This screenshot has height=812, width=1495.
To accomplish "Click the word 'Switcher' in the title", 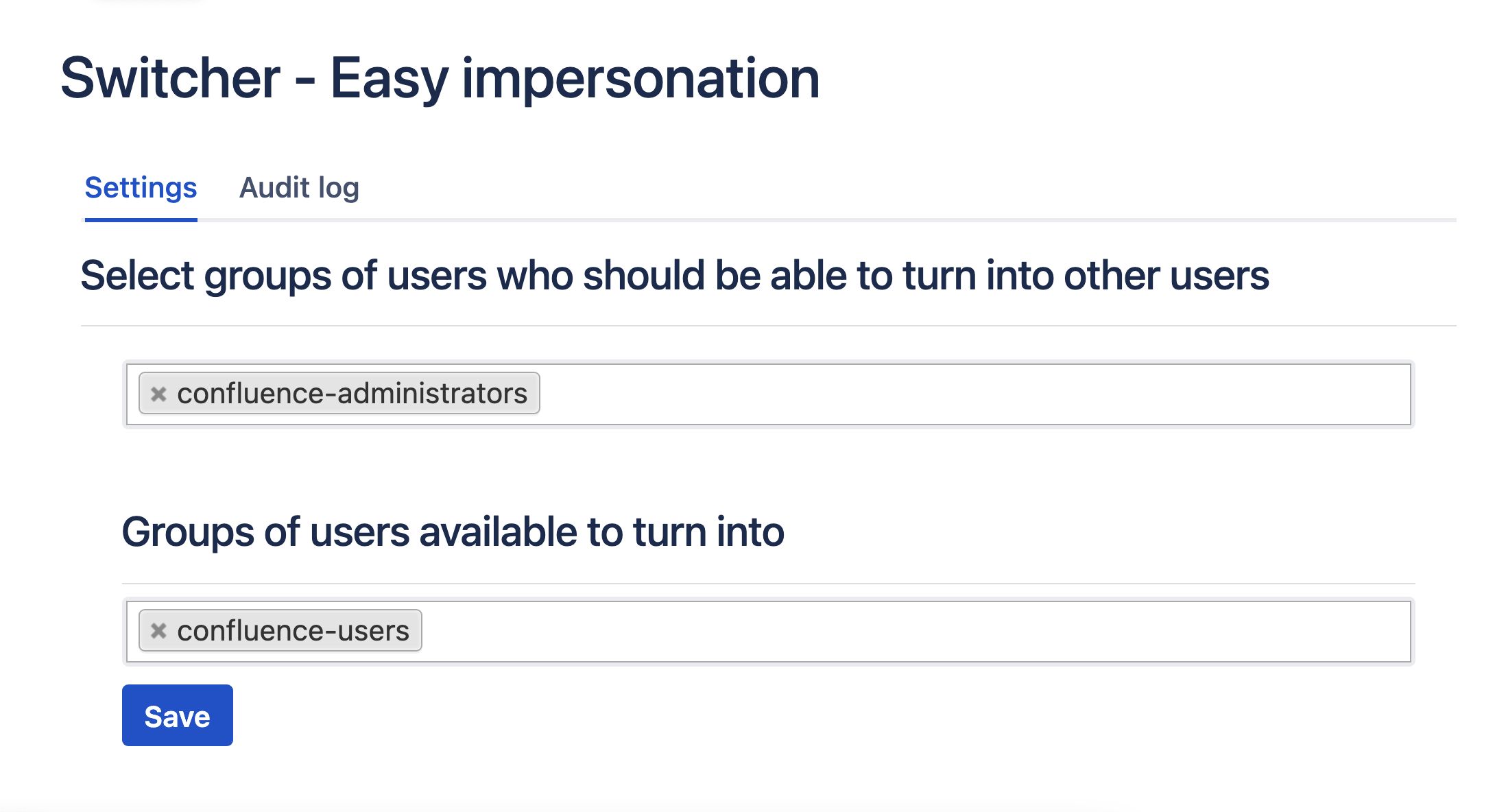I will 170,78.
